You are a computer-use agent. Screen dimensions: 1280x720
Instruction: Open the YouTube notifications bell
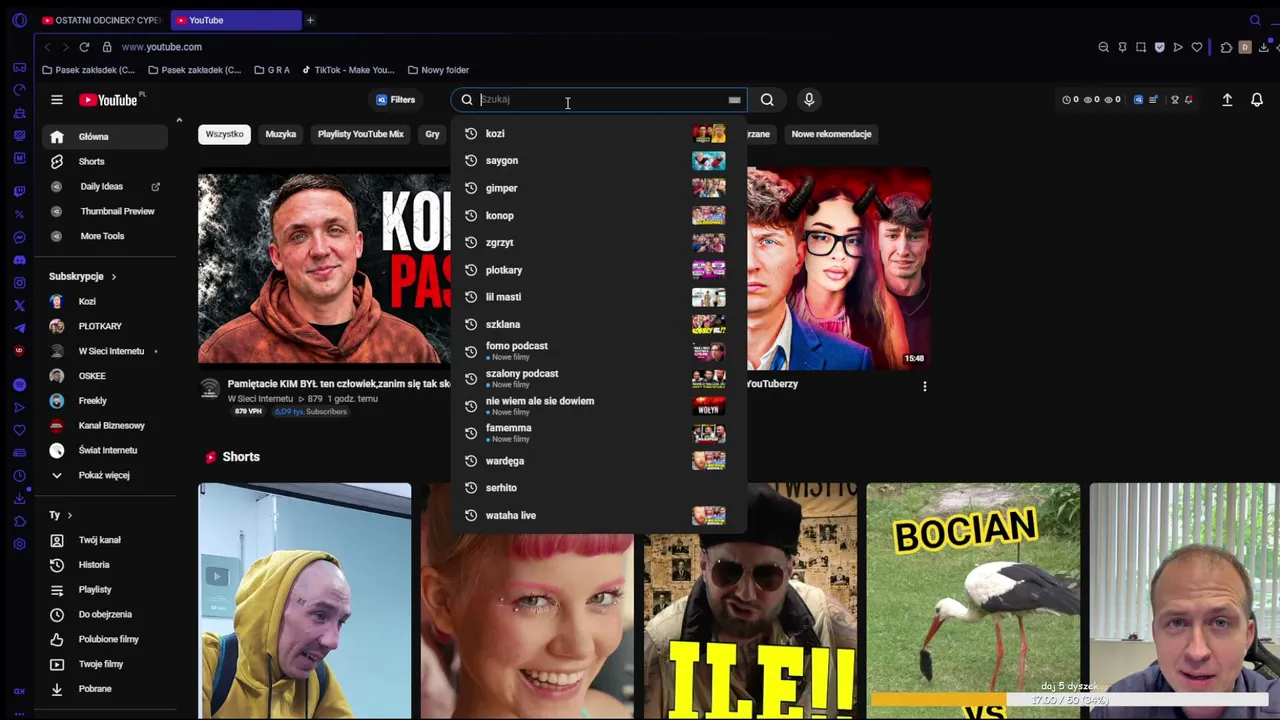click(x=1257, y=100)
